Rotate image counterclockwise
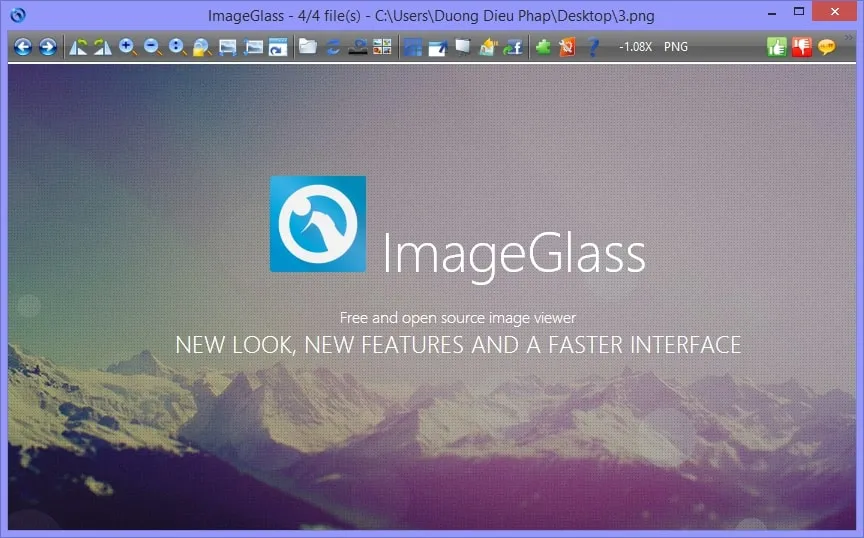Image resolution: width=864 pixels, height=538 pixels. pyautogui.click(x=78, y=47)
